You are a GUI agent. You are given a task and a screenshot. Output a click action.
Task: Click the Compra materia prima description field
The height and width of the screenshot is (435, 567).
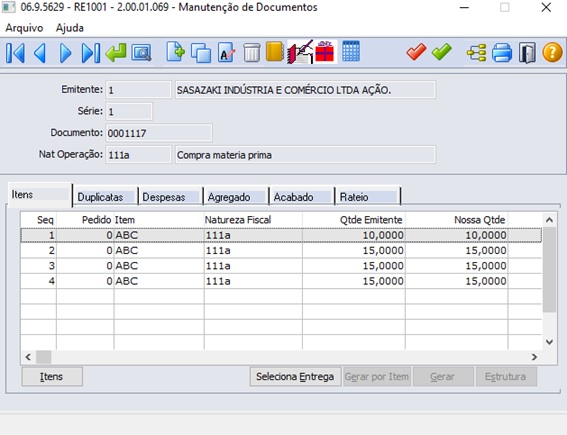tap(305, 155)
